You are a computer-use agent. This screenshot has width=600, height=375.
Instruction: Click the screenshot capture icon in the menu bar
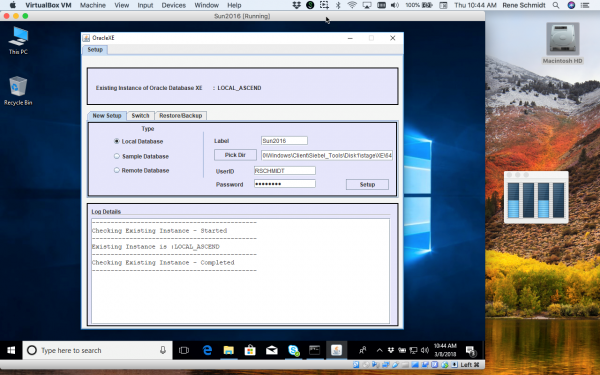[x=324, y=5]
